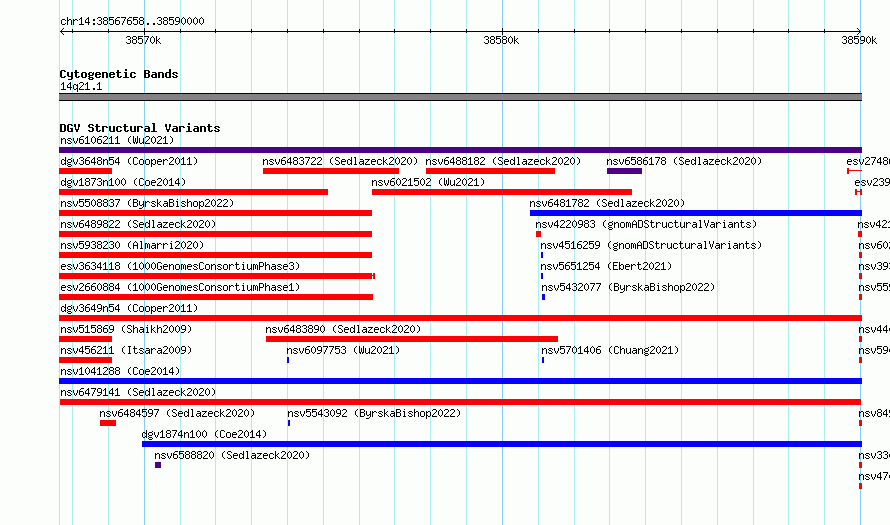Open nsv1041288 (Coe2014) variant
The width and height of the screenshot is (890, 525).
(x=120, y=371)
